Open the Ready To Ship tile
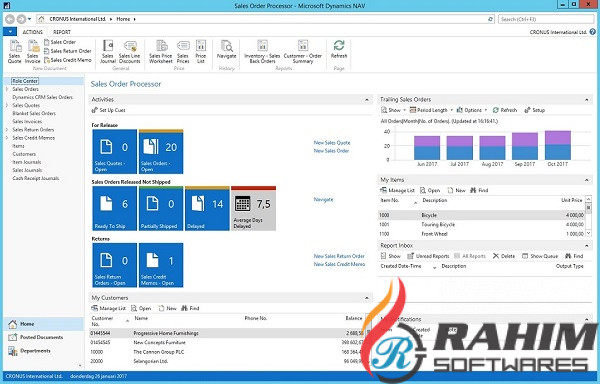The width and height of the screenshot is (600, 384). point(114,208)
